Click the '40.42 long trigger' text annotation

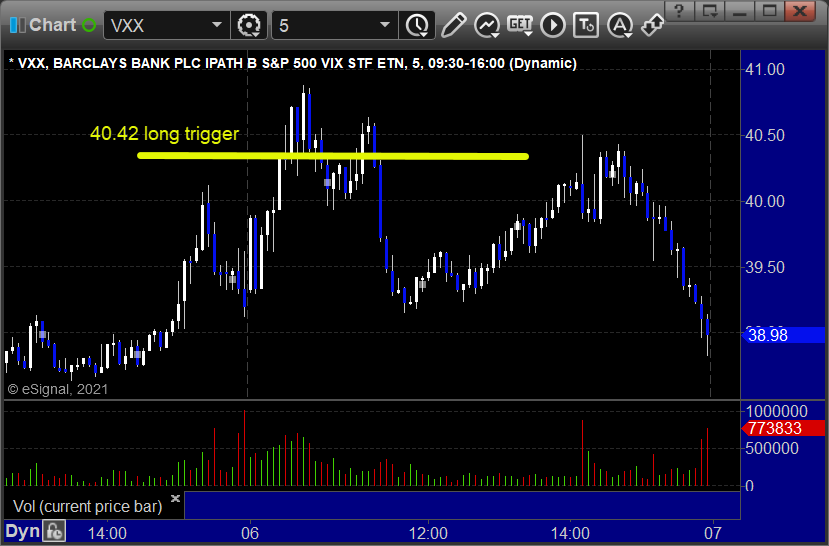(164, 133)
